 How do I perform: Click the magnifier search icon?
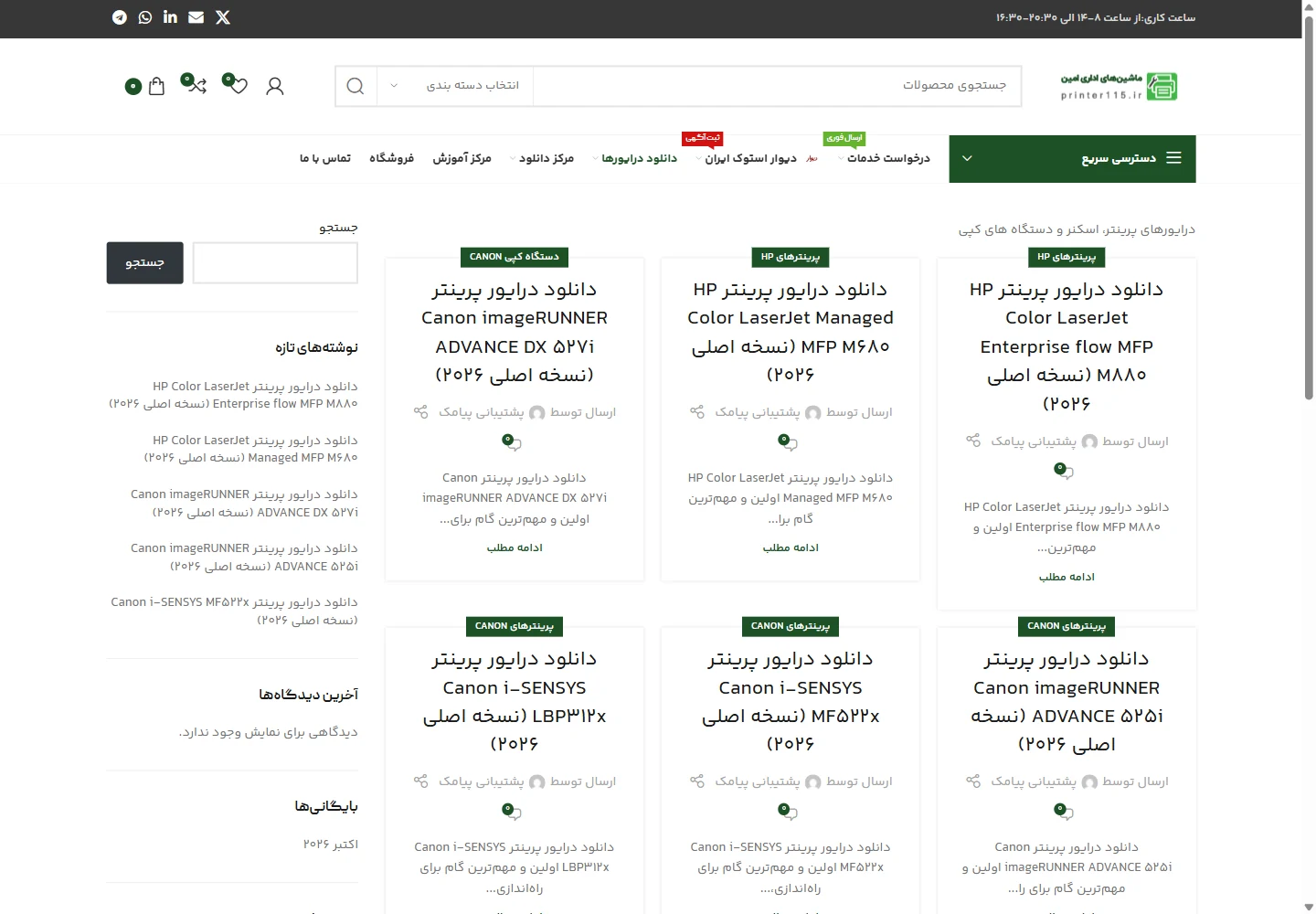click(x=356, y=86)
